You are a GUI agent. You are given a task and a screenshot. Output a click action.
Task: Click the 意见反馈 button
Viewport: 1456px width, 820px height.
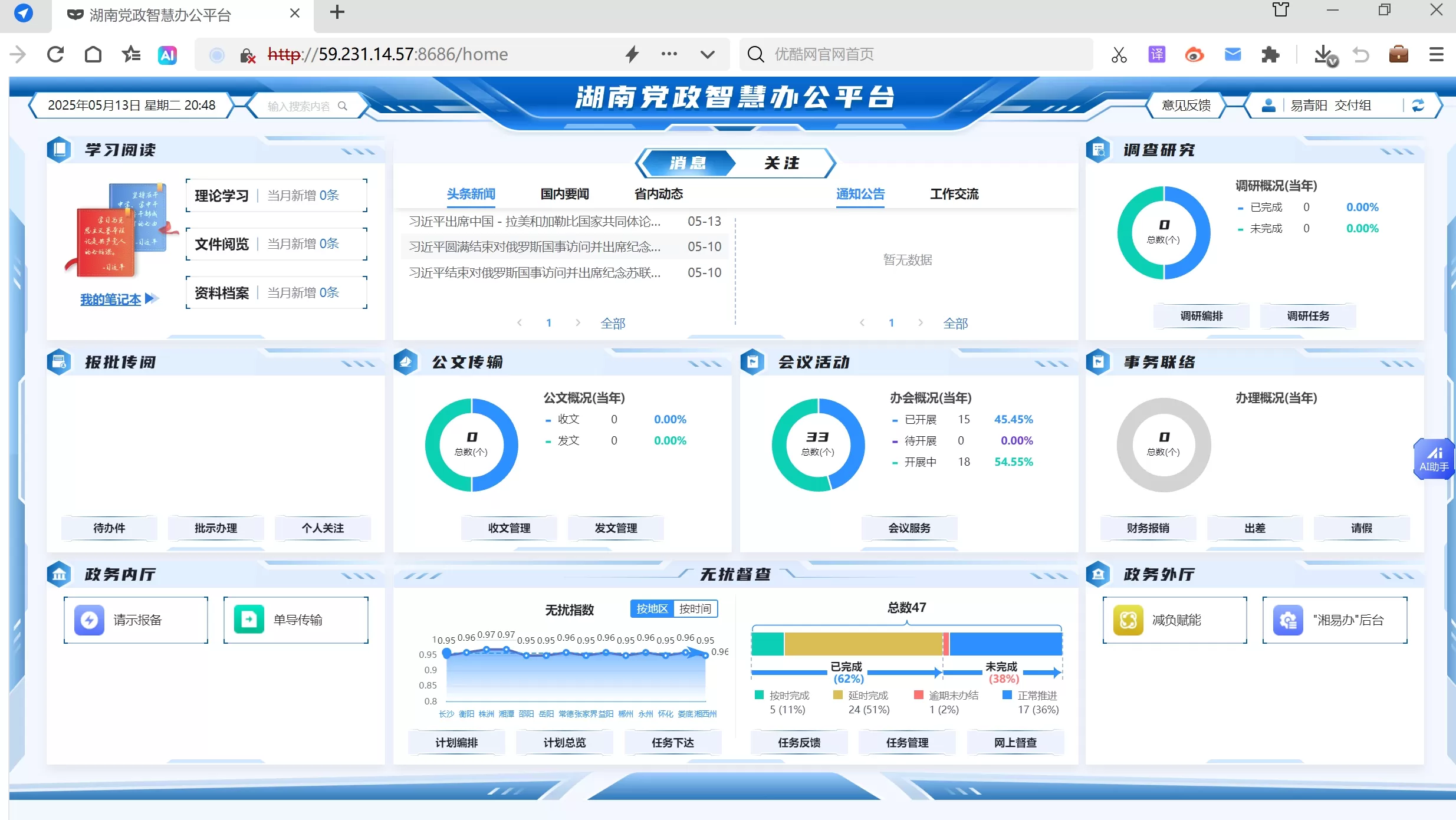pyautogui.click(x=1185, y=106)
